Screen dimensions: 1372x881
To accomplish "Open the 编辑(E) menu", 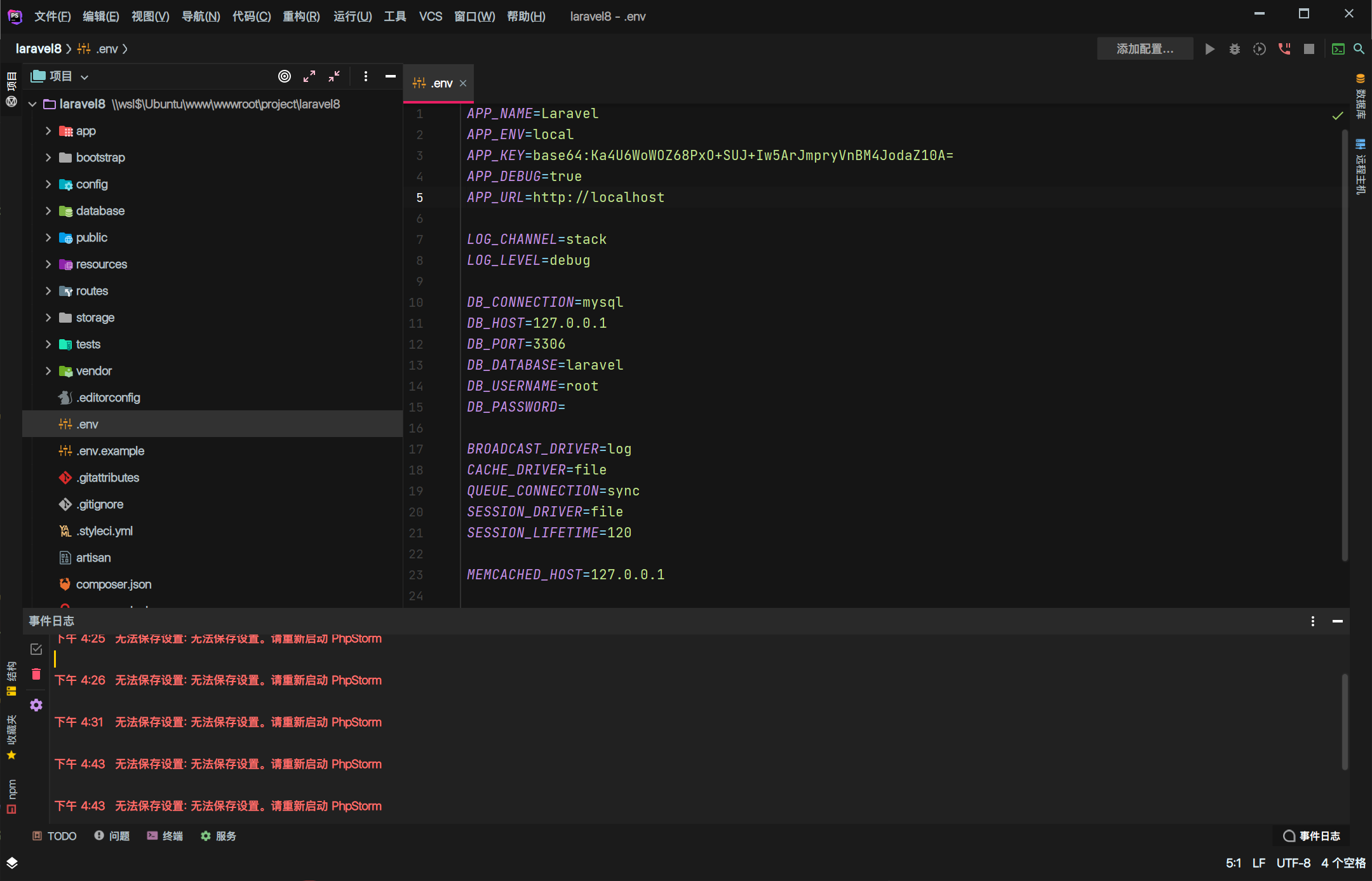I will click(x=101, y=17).
